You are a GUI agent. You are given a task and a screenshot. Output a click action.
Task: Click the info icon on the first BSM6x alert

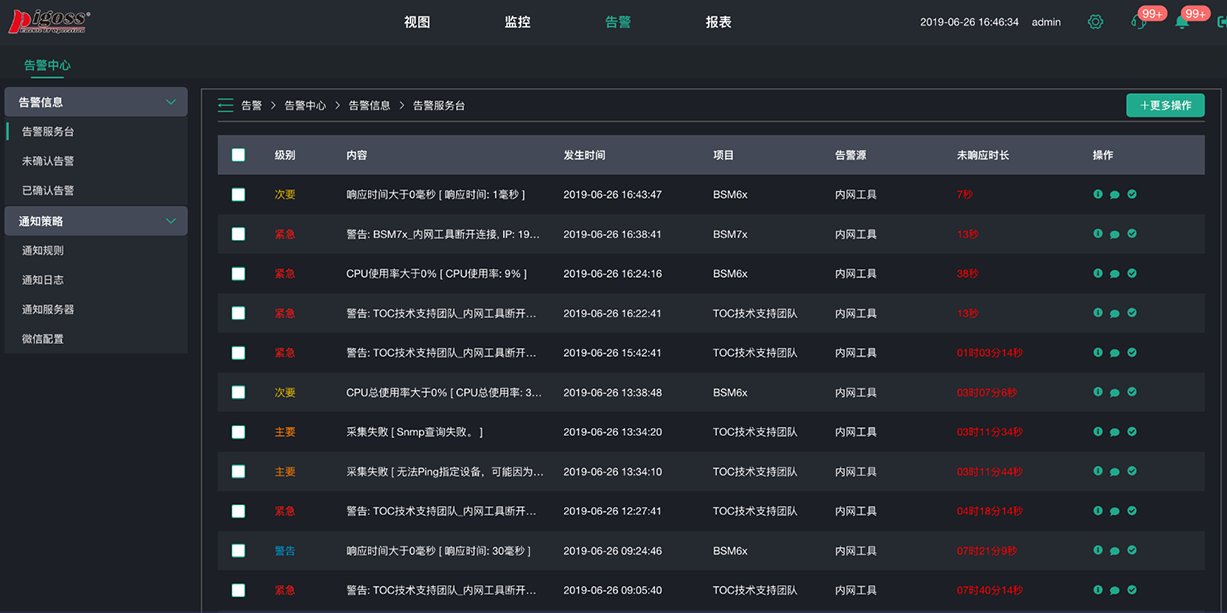[x=1098, y=194]
